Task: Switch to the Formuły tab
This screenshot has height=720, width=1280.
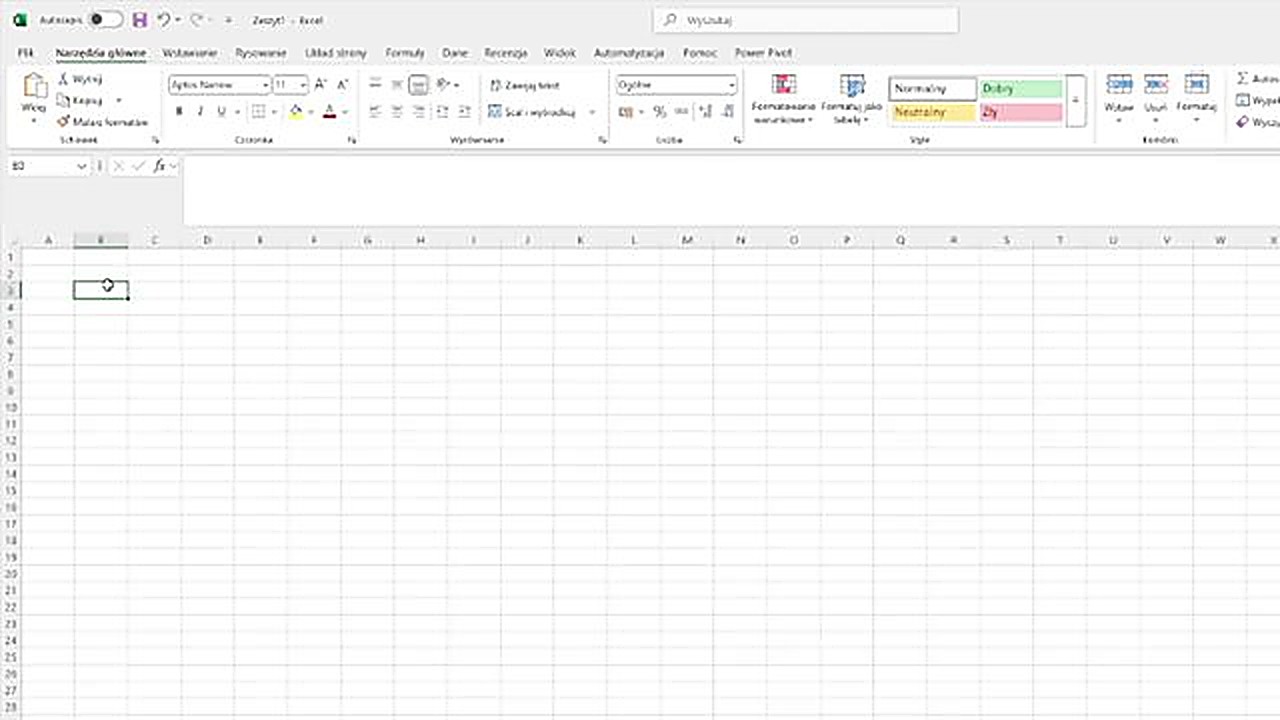Action: (405, 53)
